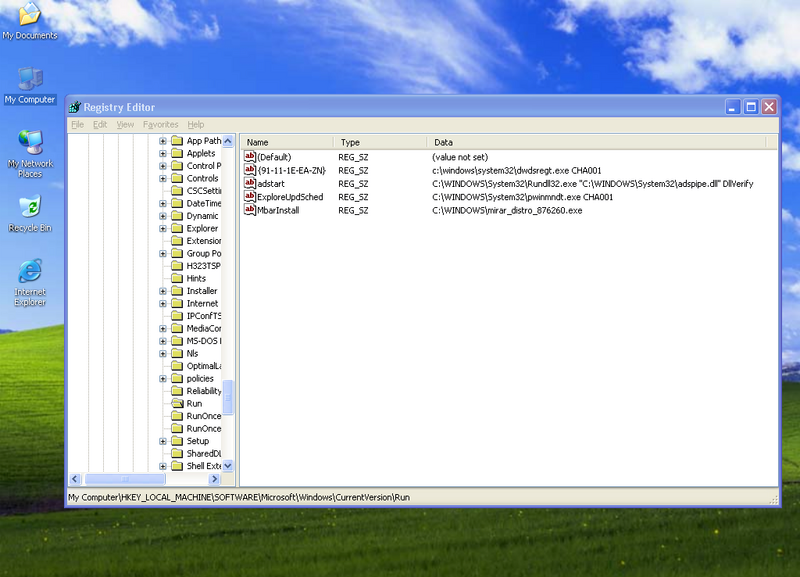The width and height of the screenshot is (800, 577).
Task: Click tree horizontal scroll left arrow
Action: click(x=75, y=479)
